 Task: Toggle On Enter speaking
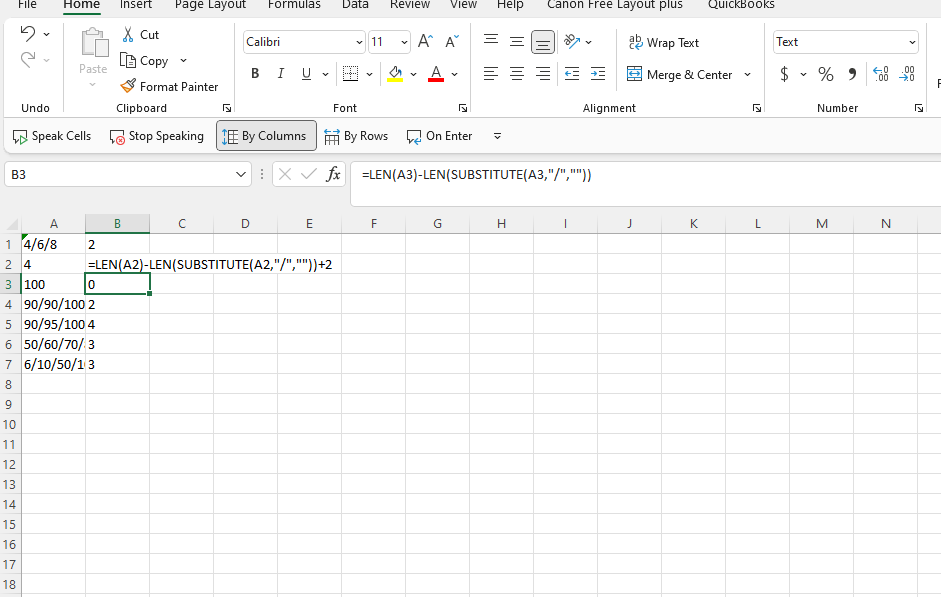tap(439, 136)
